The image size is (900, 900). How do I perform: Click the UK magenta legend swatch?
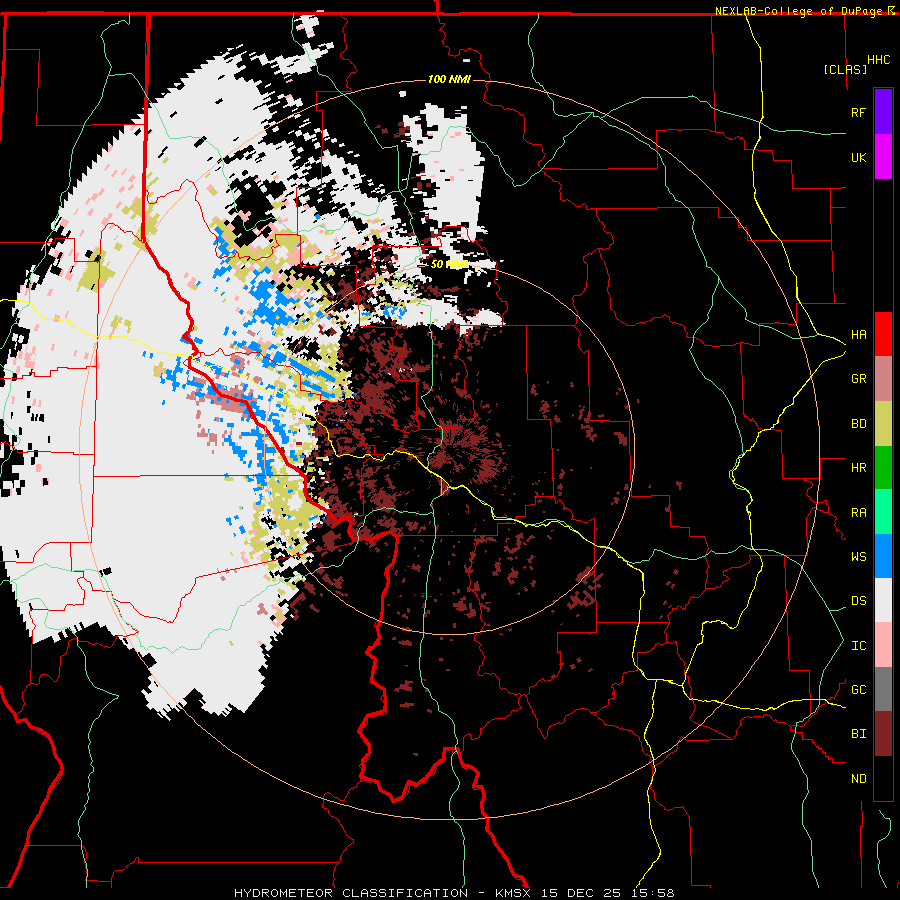[883, 157]
